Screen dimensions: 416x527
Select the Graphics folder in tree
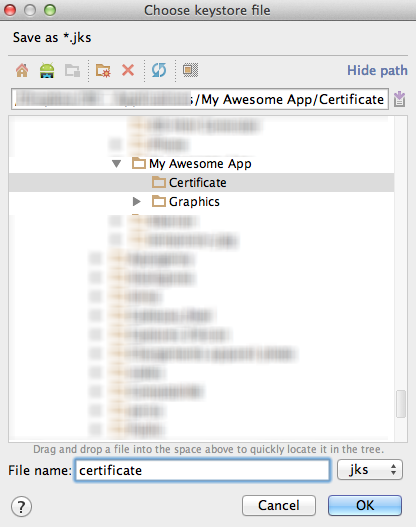[194, 202]
